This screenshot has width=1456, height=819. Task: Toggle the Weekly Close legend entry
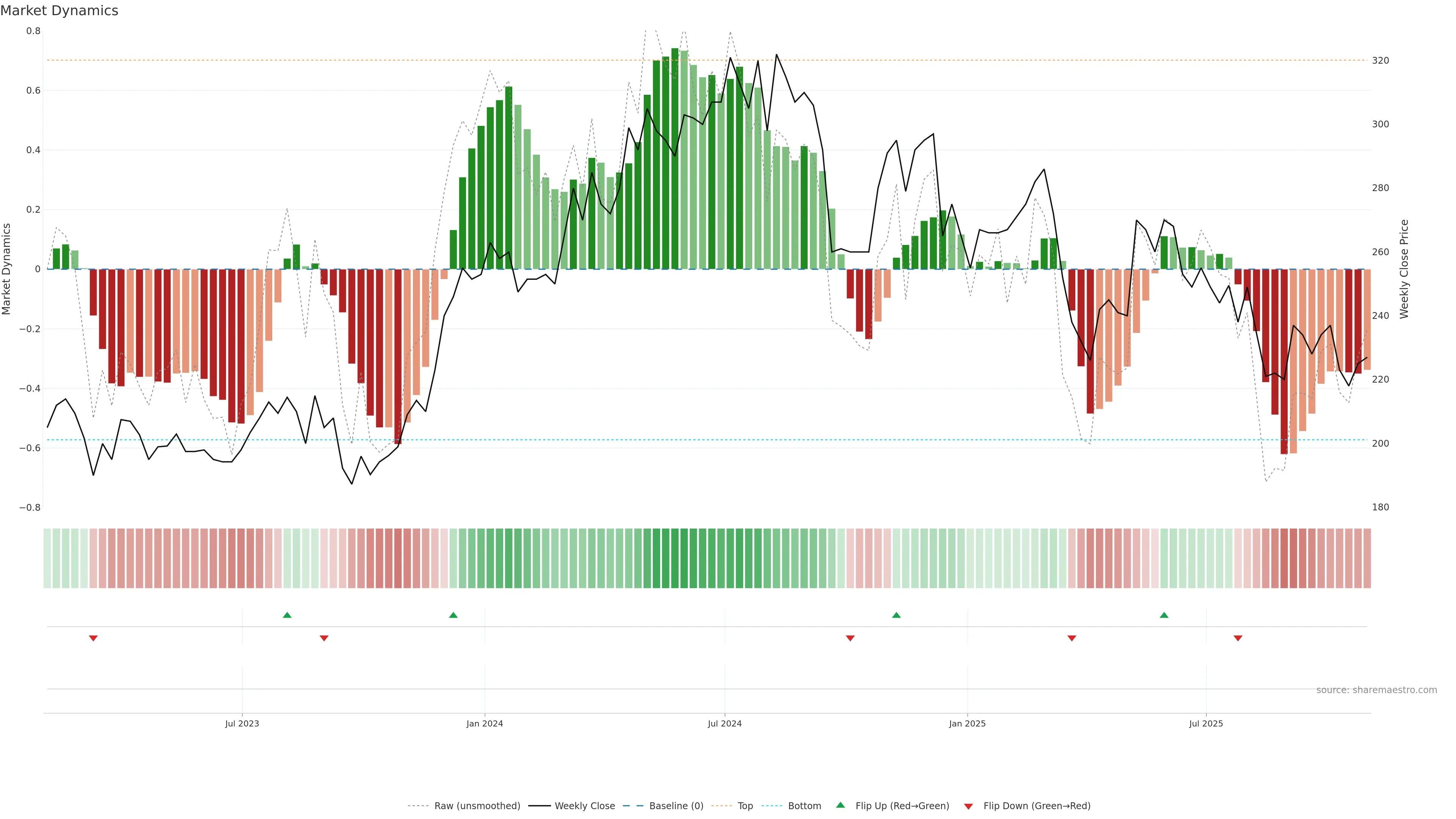[584, 806]
